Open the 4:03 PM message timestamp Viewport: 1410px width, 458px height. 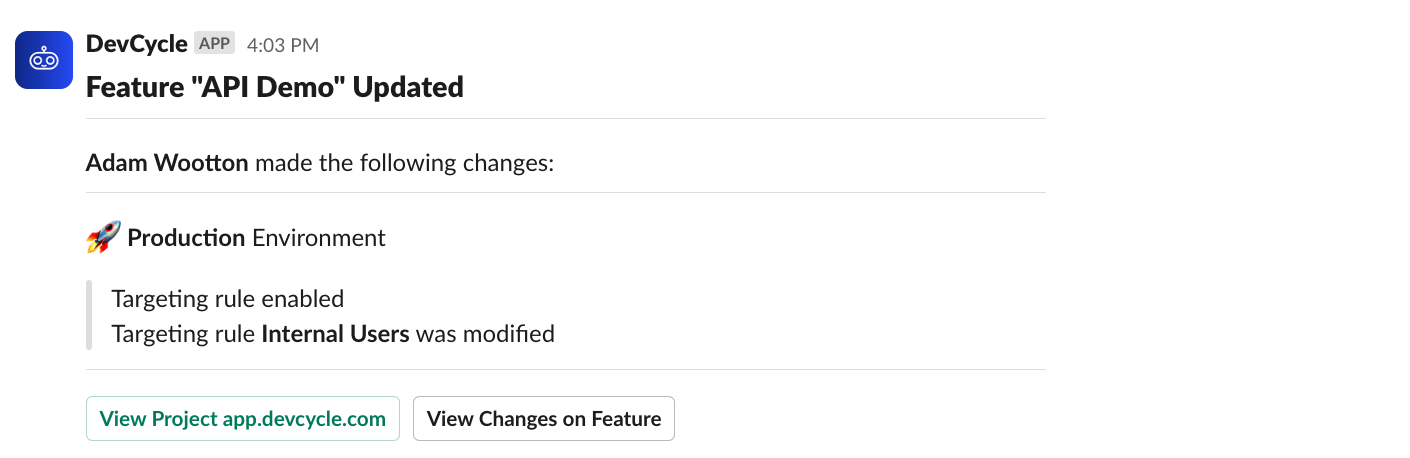point(283,45)
